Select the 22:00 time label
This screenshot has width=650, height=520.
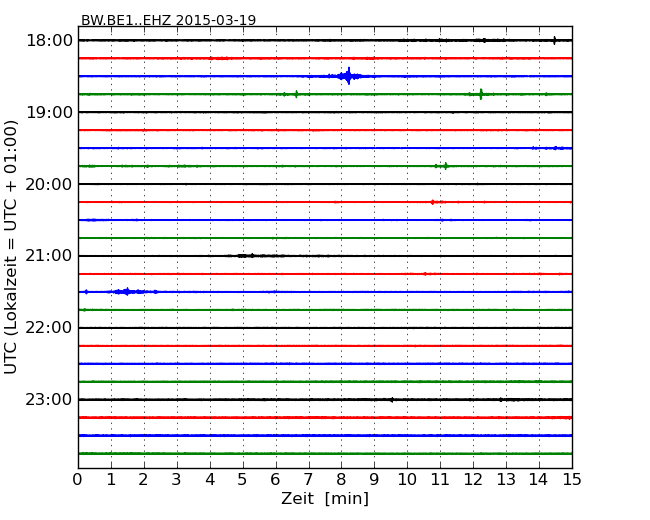tap(49, 328)
